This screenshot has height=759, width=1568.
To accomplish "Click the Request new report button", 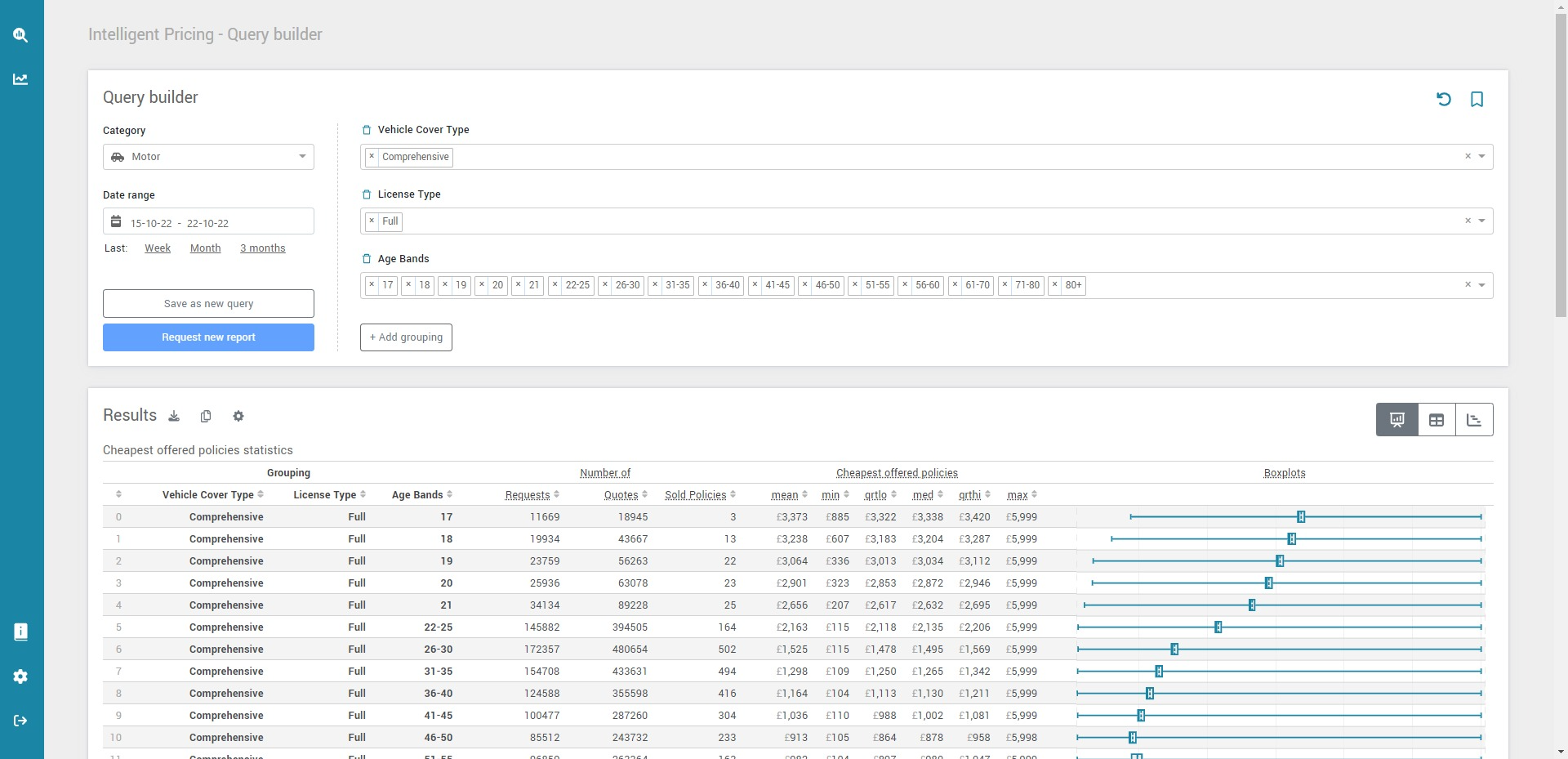I will [x=208, y=337].
